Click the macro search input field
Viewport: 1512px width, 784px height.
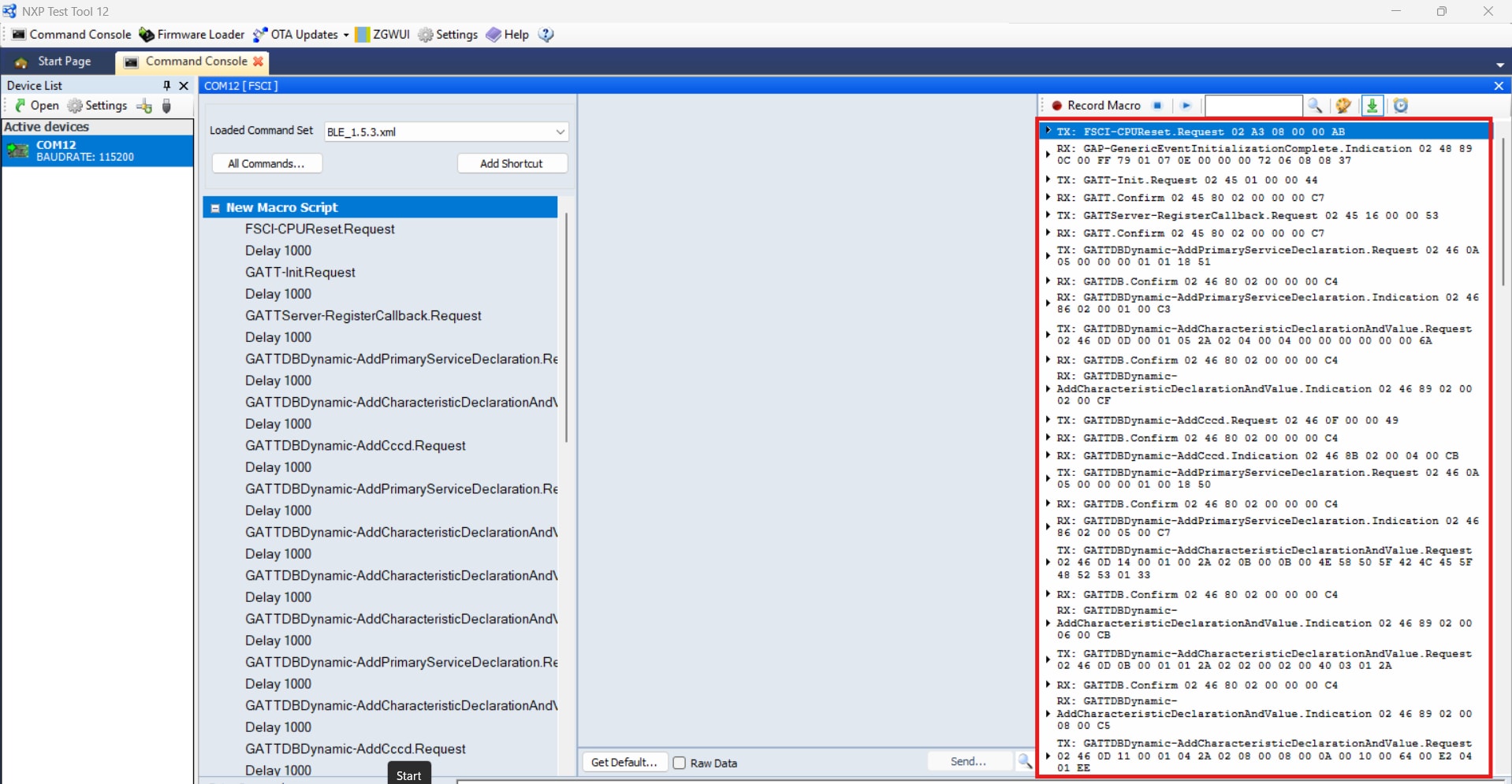pyautogui.click(x=1253, y=105)
